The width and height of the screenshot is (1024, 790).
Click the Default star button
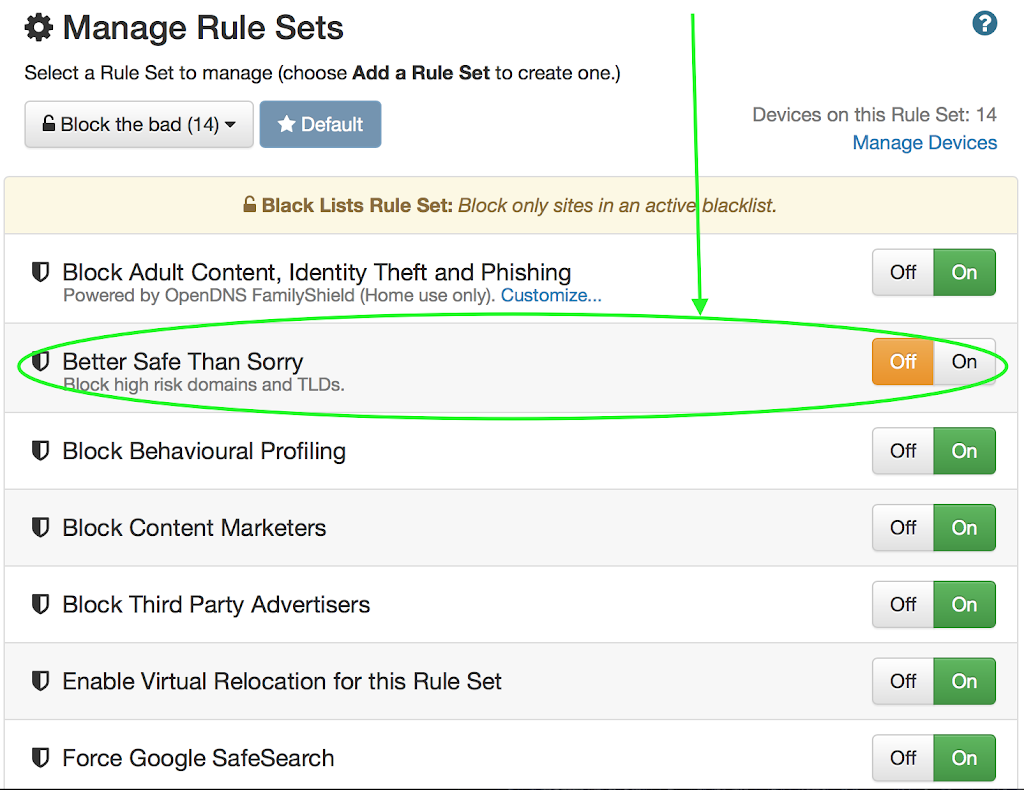point(320,125)
